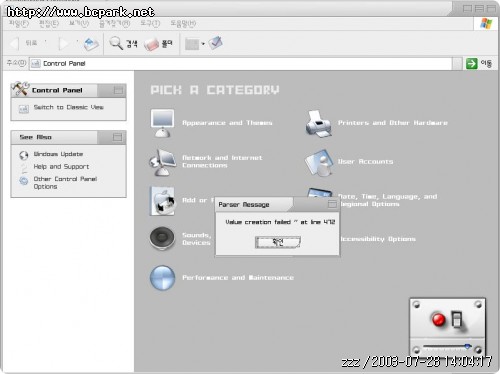
Task: Click the Forward arrow toolbar icon
Action: 64,44
